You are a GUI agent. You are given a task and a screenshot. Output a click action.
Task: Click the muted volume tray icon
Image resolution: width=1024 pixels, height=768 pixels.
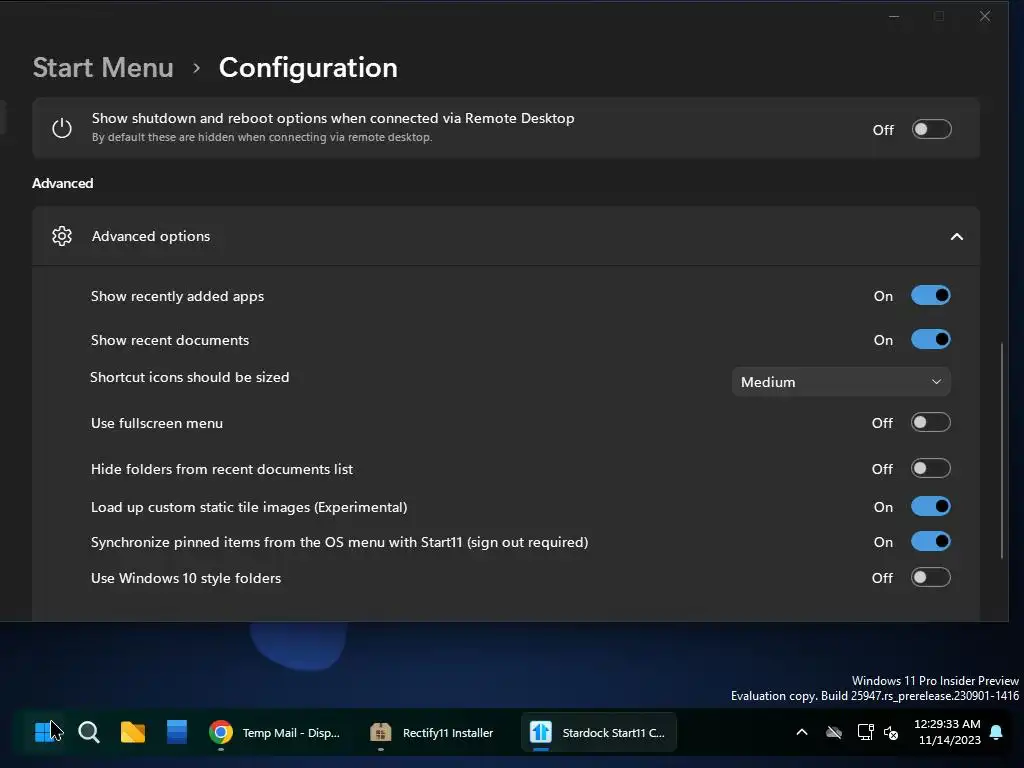(x=891, y=733)
